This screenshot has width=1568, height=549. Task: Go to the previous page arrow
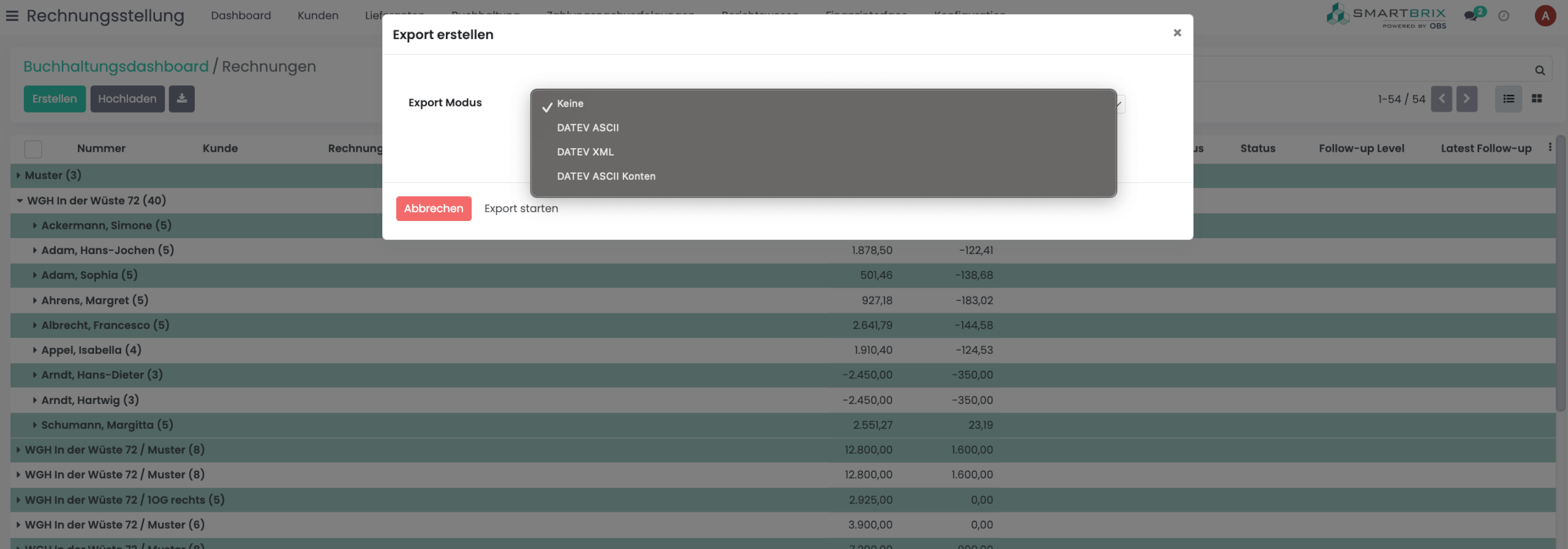click(1441, 99)
